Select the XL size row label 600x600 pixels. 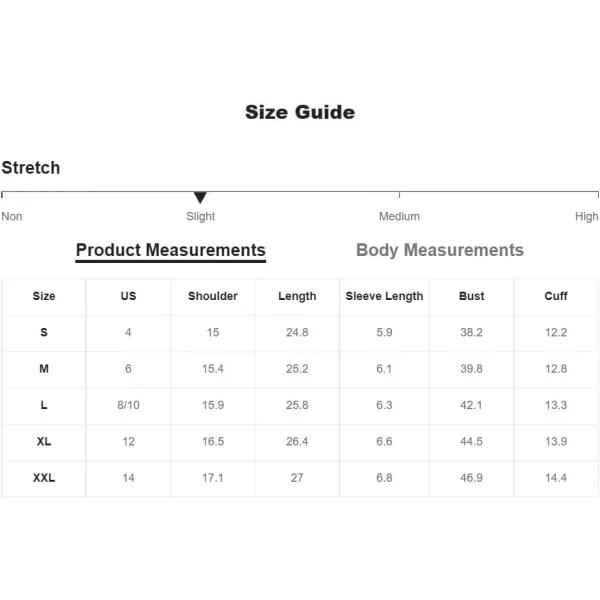click(x=44, y=442)
